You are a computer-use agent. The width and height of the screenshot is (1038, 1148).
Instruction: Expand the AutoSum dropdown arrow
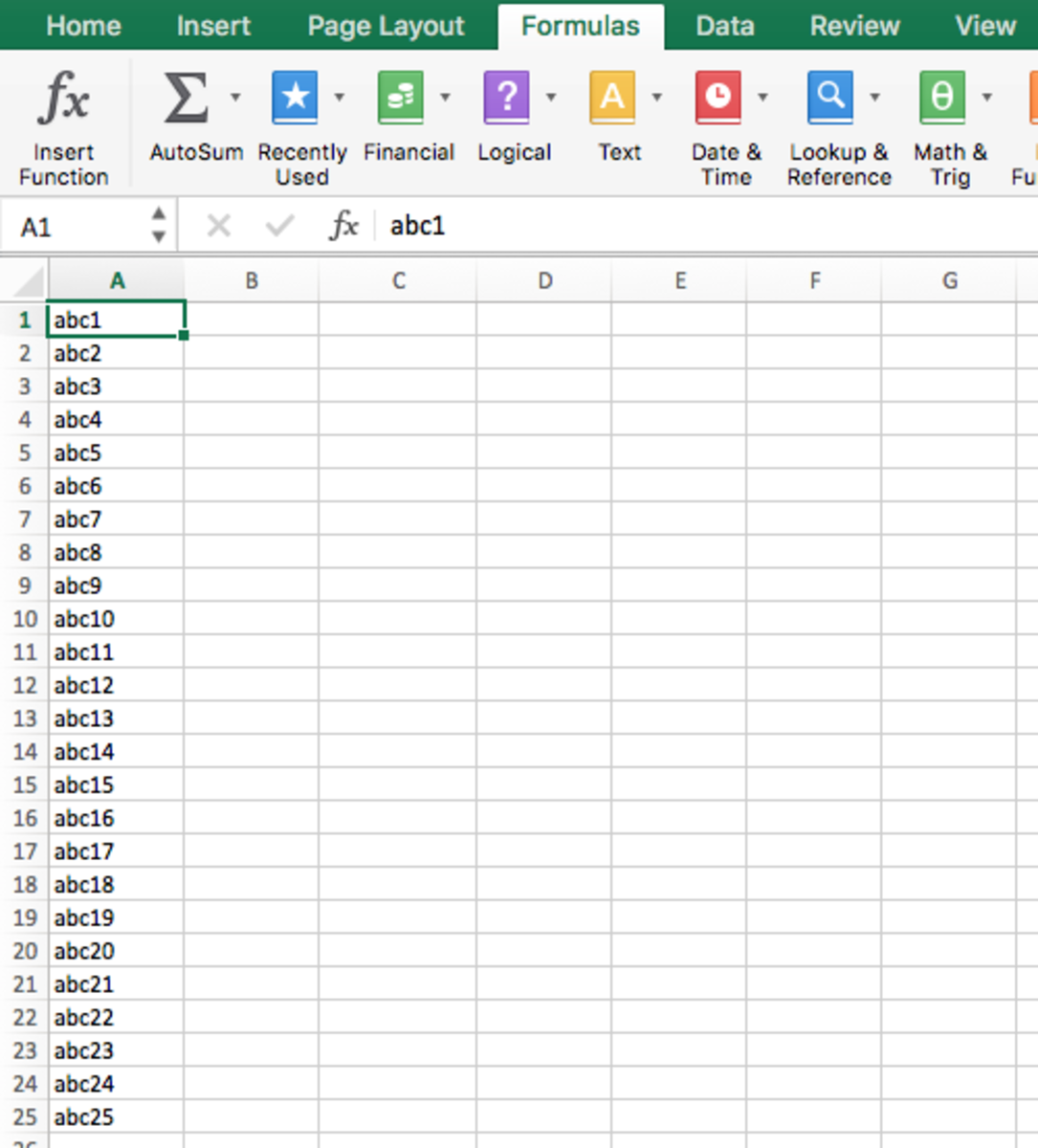(235, 97)
